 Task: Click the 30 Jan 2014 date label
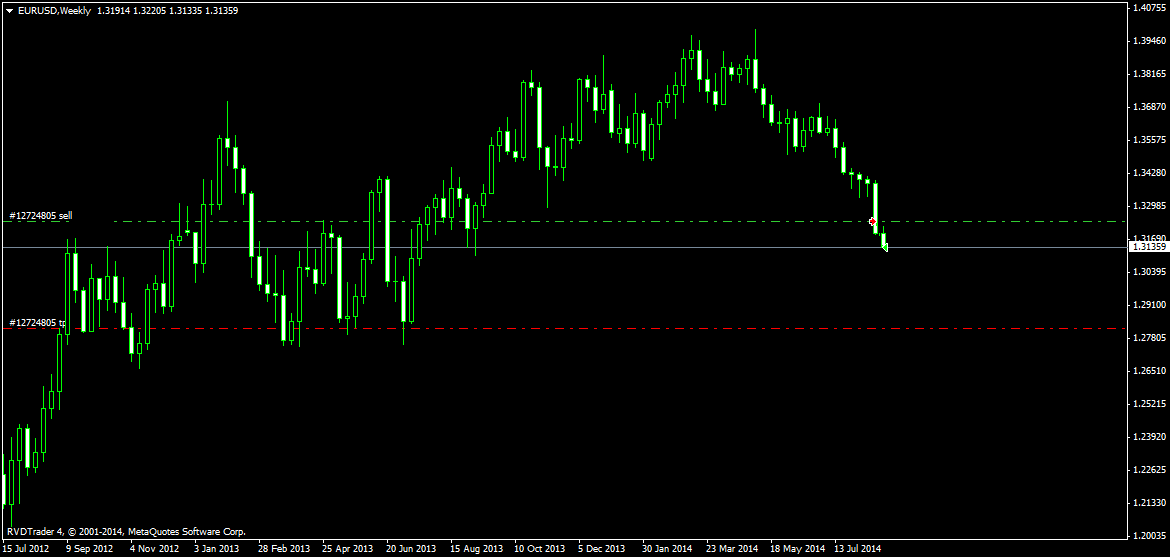point(668,548)
